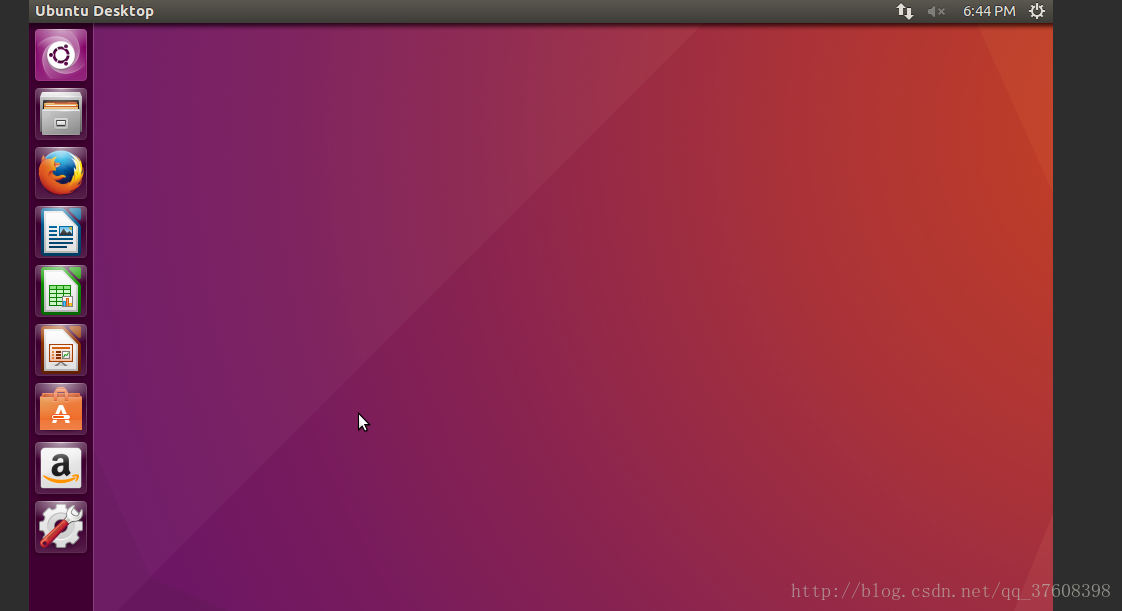1122x611 pixels.
Task: Click the power gear to access Shut Down
Action: point(1036,11)
